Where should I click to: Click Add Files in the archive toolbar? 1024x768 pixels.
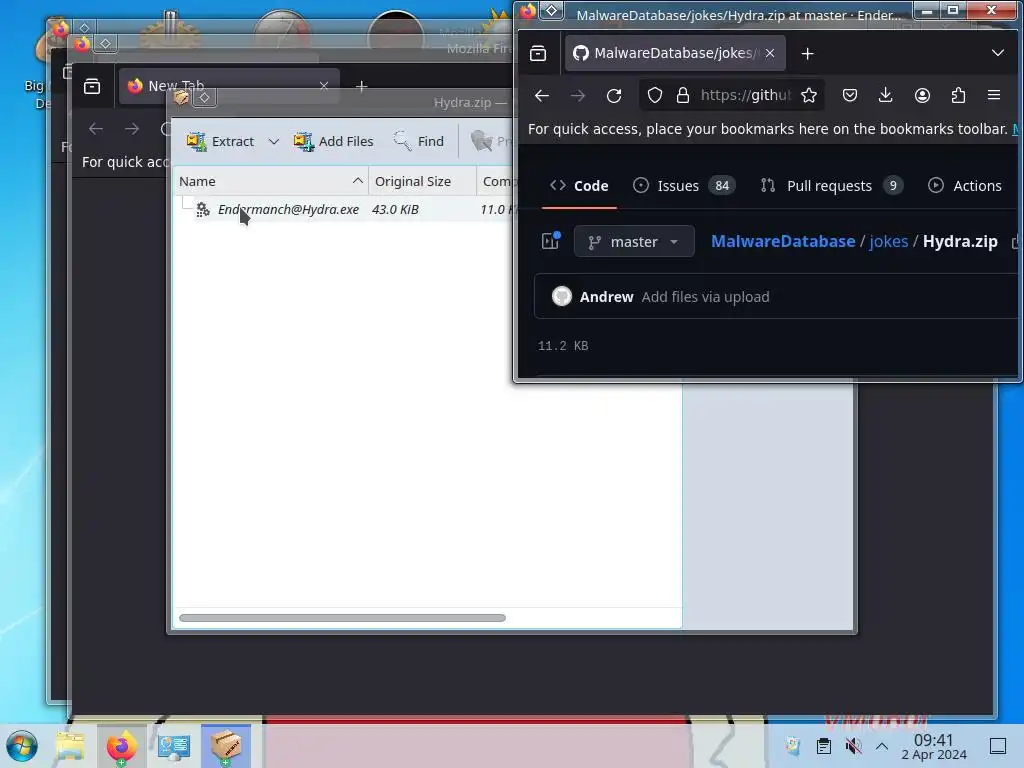334,141
